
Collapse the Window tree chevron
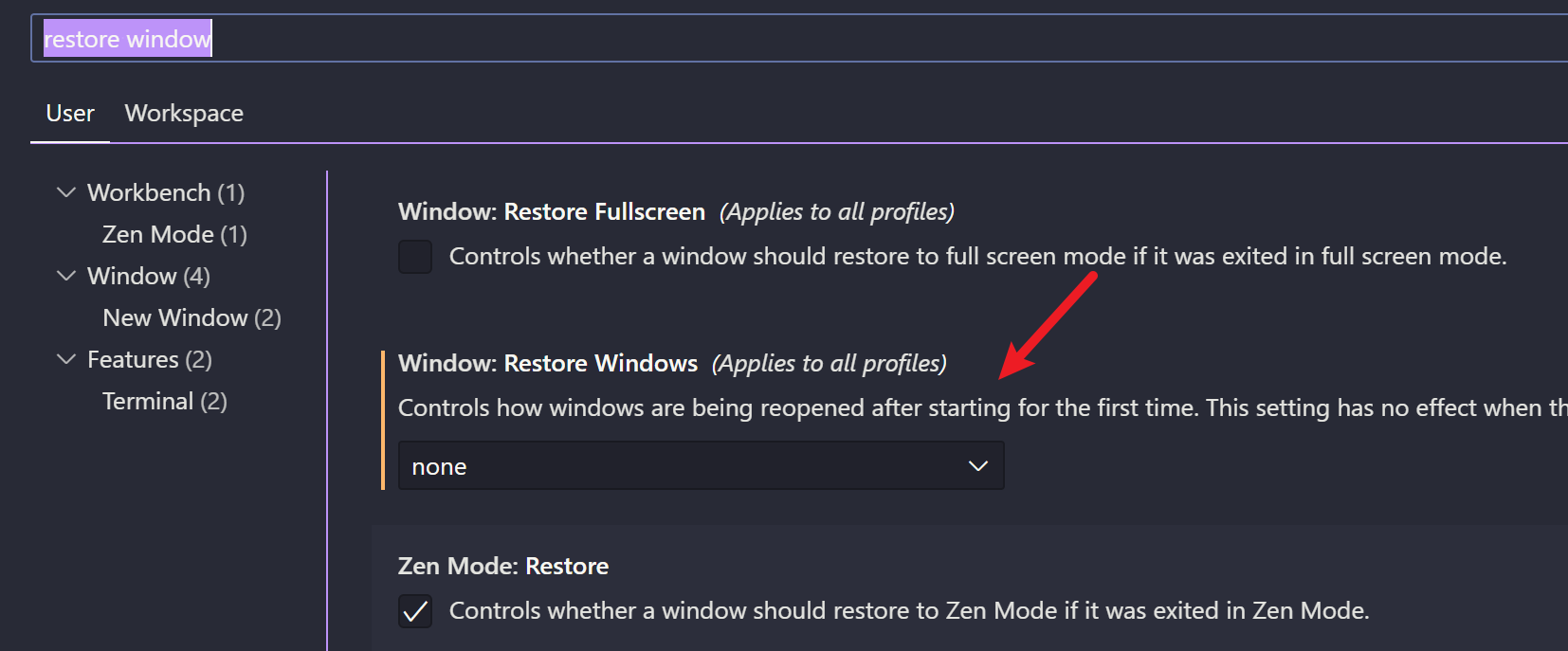pos(66,276)
